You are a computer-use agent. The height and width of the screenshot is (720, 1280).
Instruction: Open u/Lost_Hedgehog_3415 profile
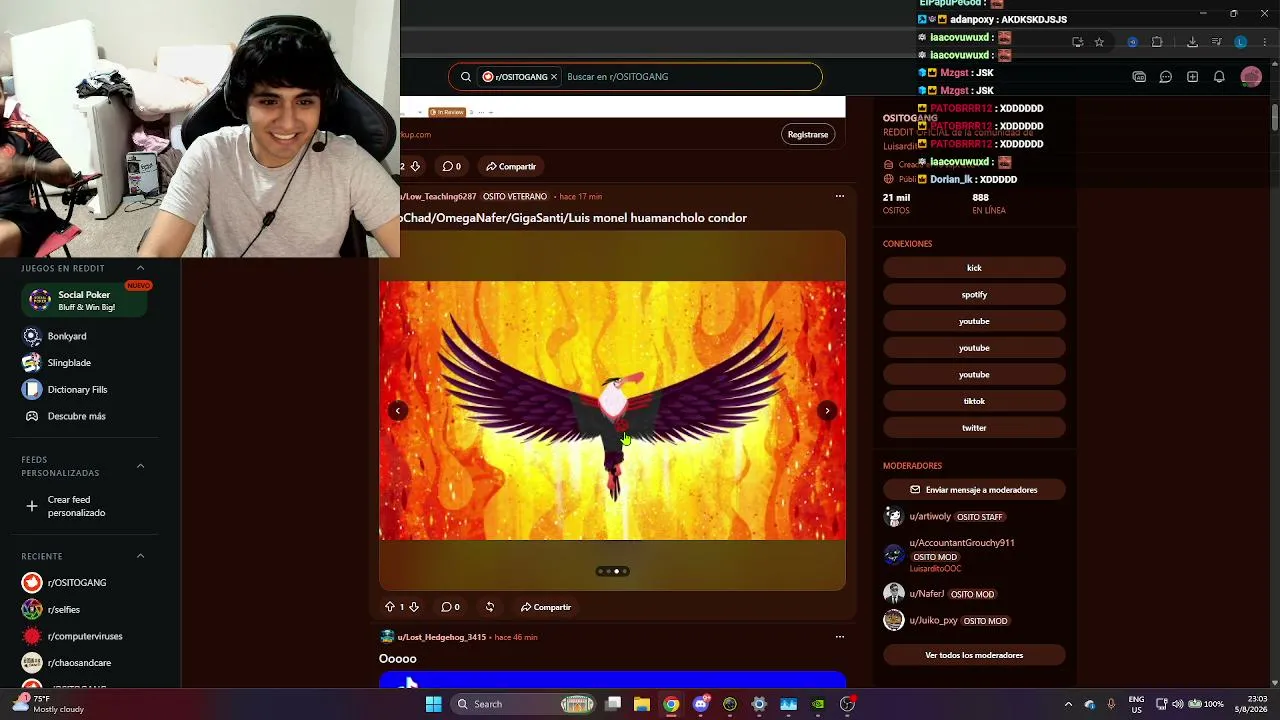pyautogui.click(x=441, y=637)
